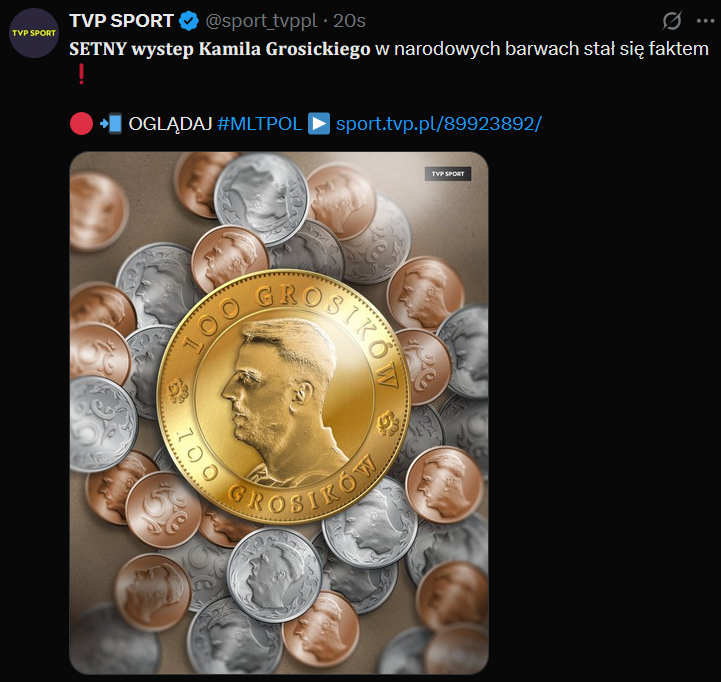Image resolution: width=721 pixels, height=682 pixels.
Task: Open the @sport_tvppl handle
Action: click(x=261, y=21)
